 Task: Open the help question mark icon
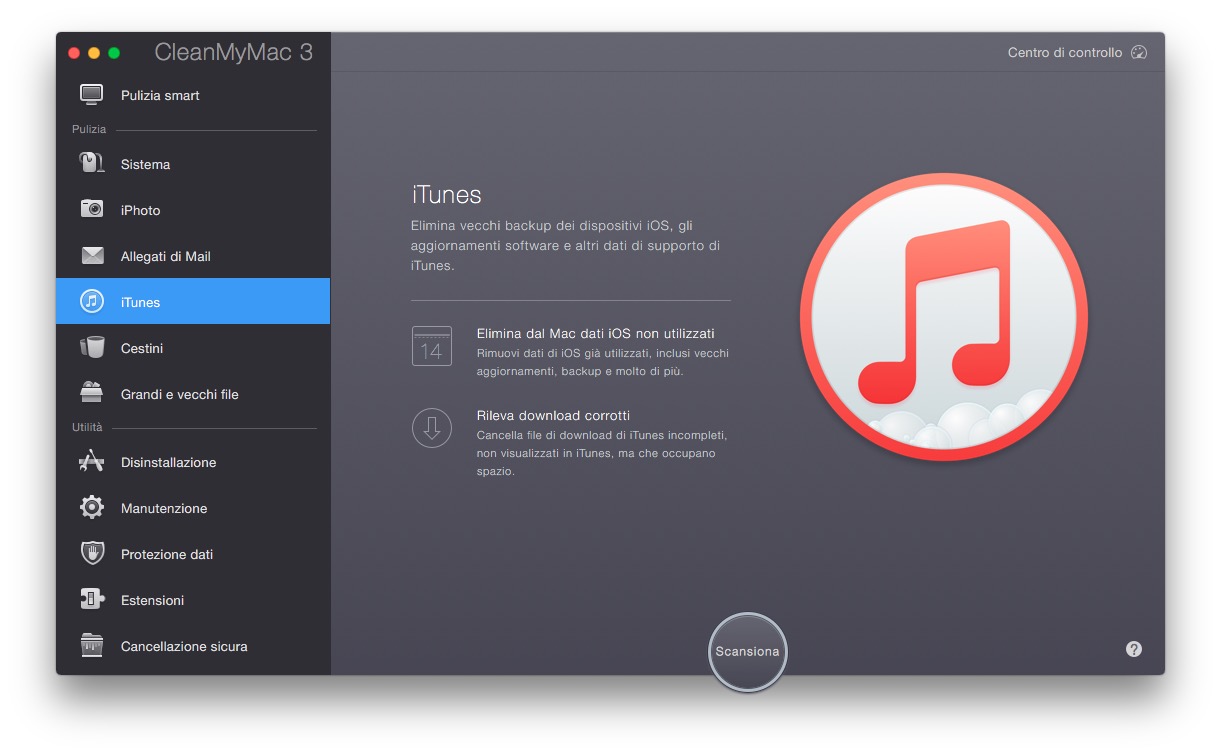pos(1133,649)
